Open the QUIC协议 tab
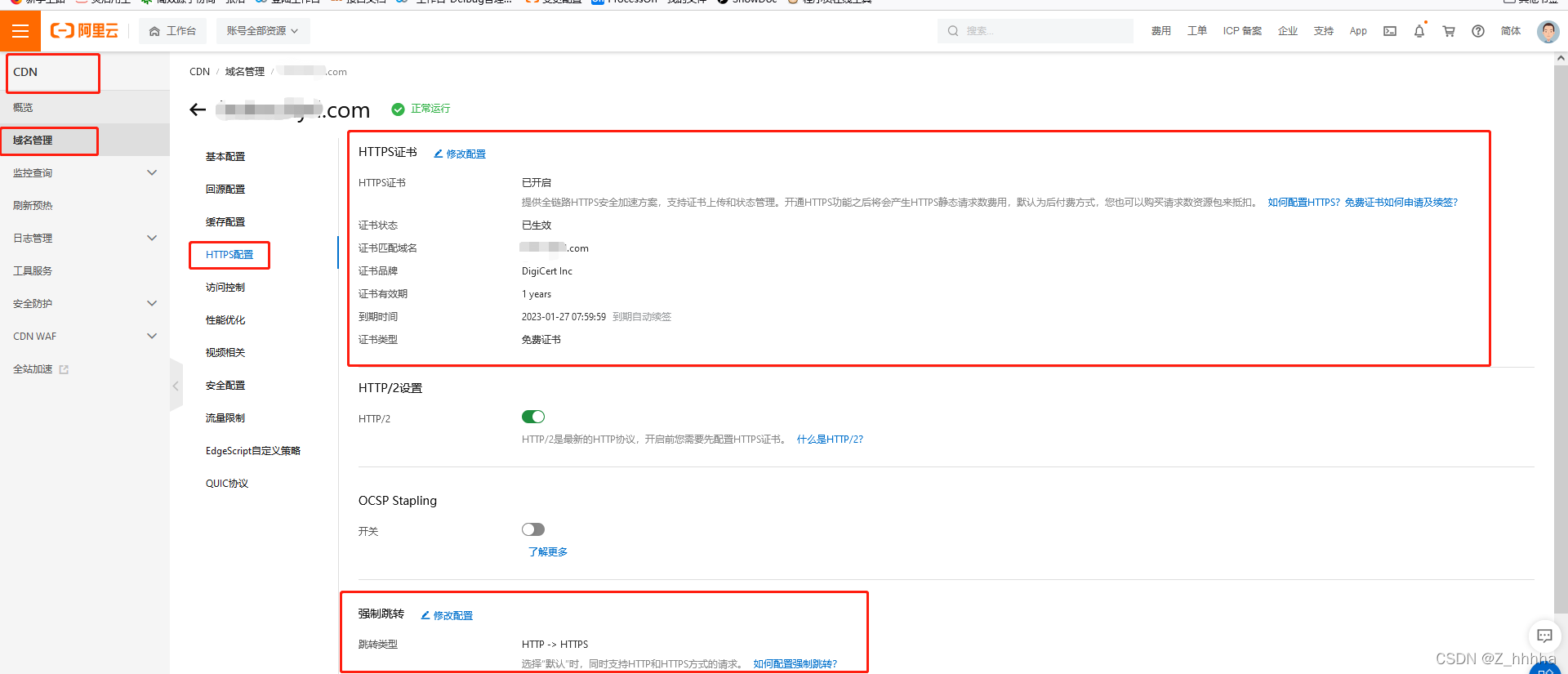The height and width of the screenshot is (674, 1568). click(x=227, y=484)
